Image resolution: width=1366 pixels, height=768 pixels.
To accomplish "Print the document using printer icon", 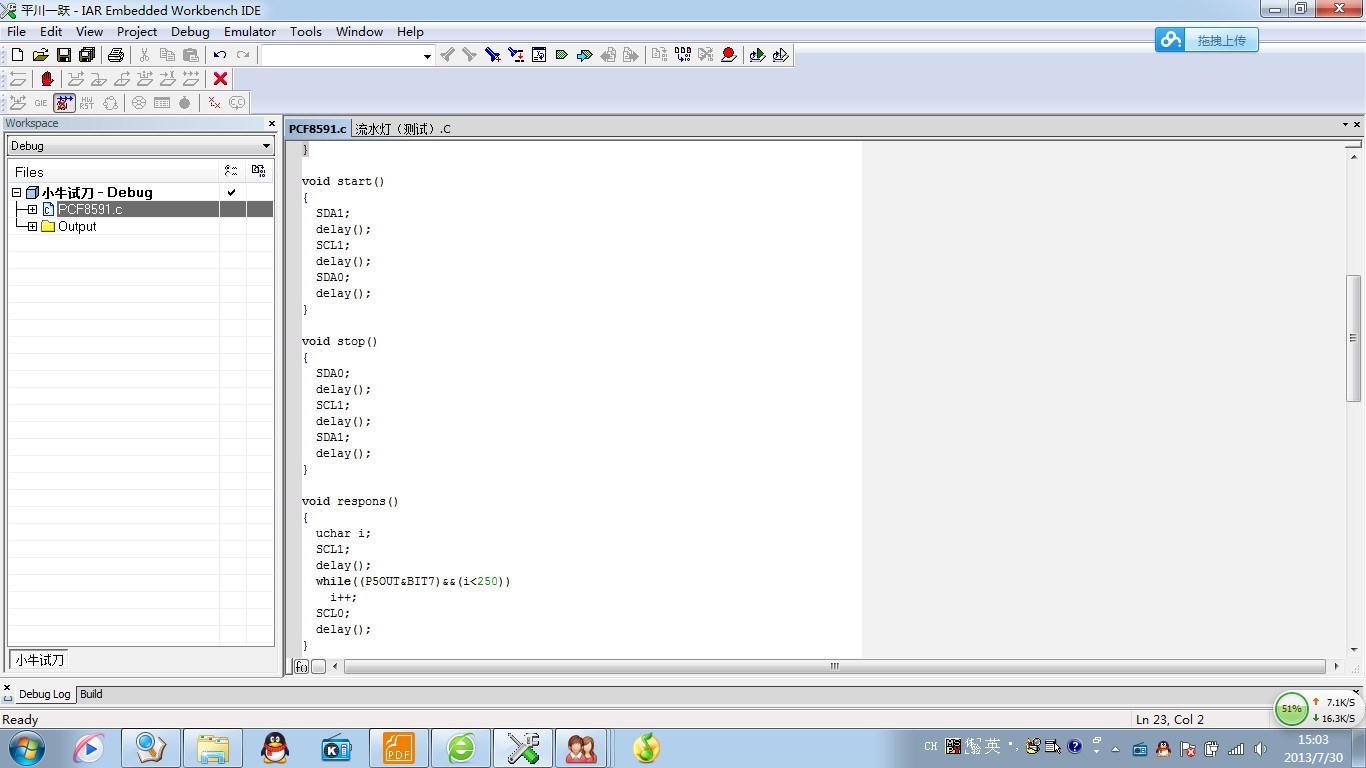I will pos(115,55).
